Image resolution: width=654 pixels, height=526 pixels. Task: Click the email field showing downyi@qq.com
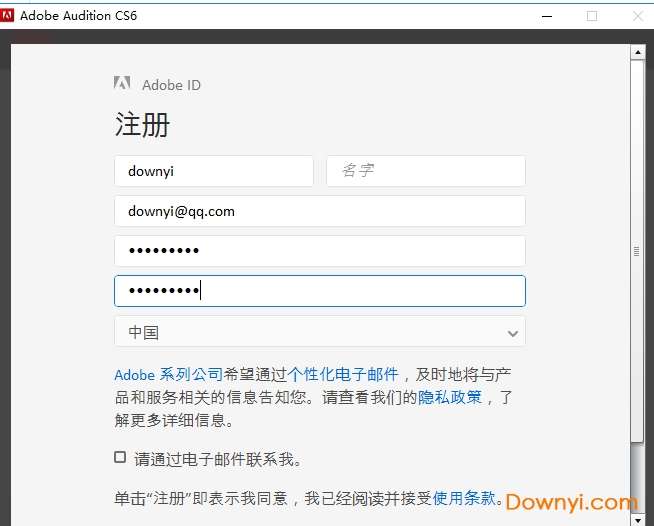(320, 211)
